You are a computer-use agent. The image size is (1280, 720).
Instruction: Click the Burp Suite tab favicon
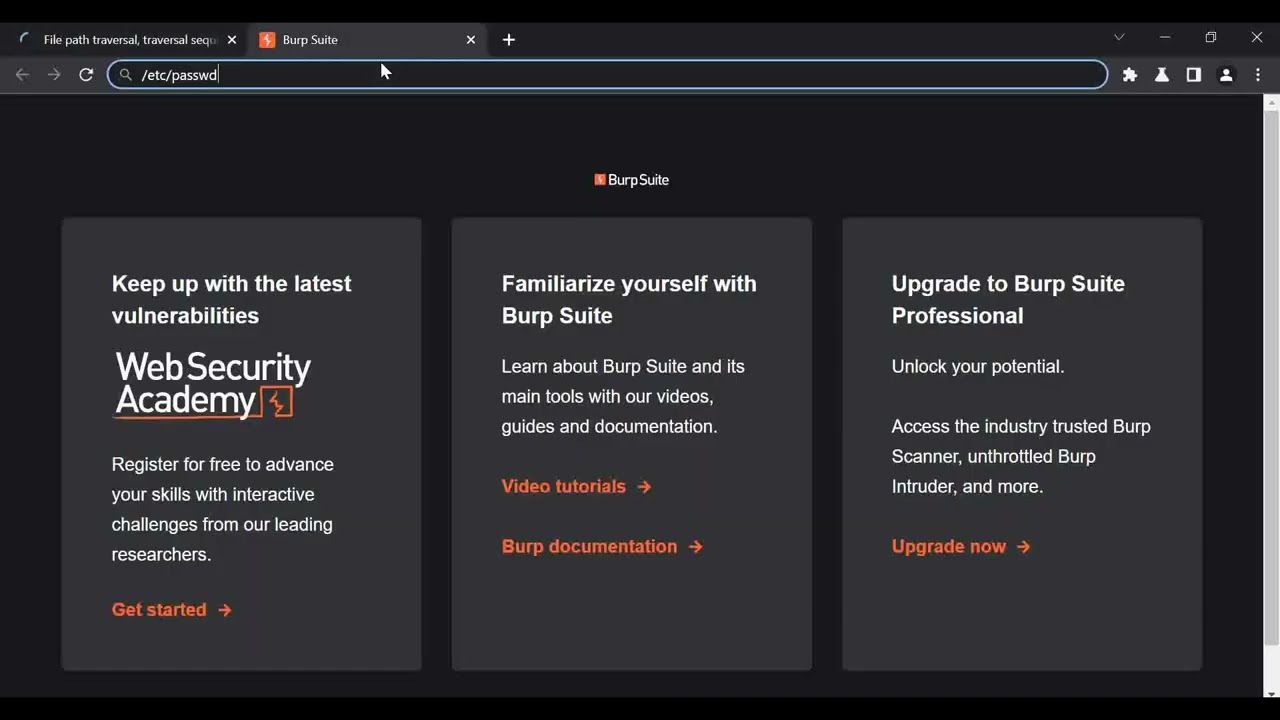[x=267, y=40]
